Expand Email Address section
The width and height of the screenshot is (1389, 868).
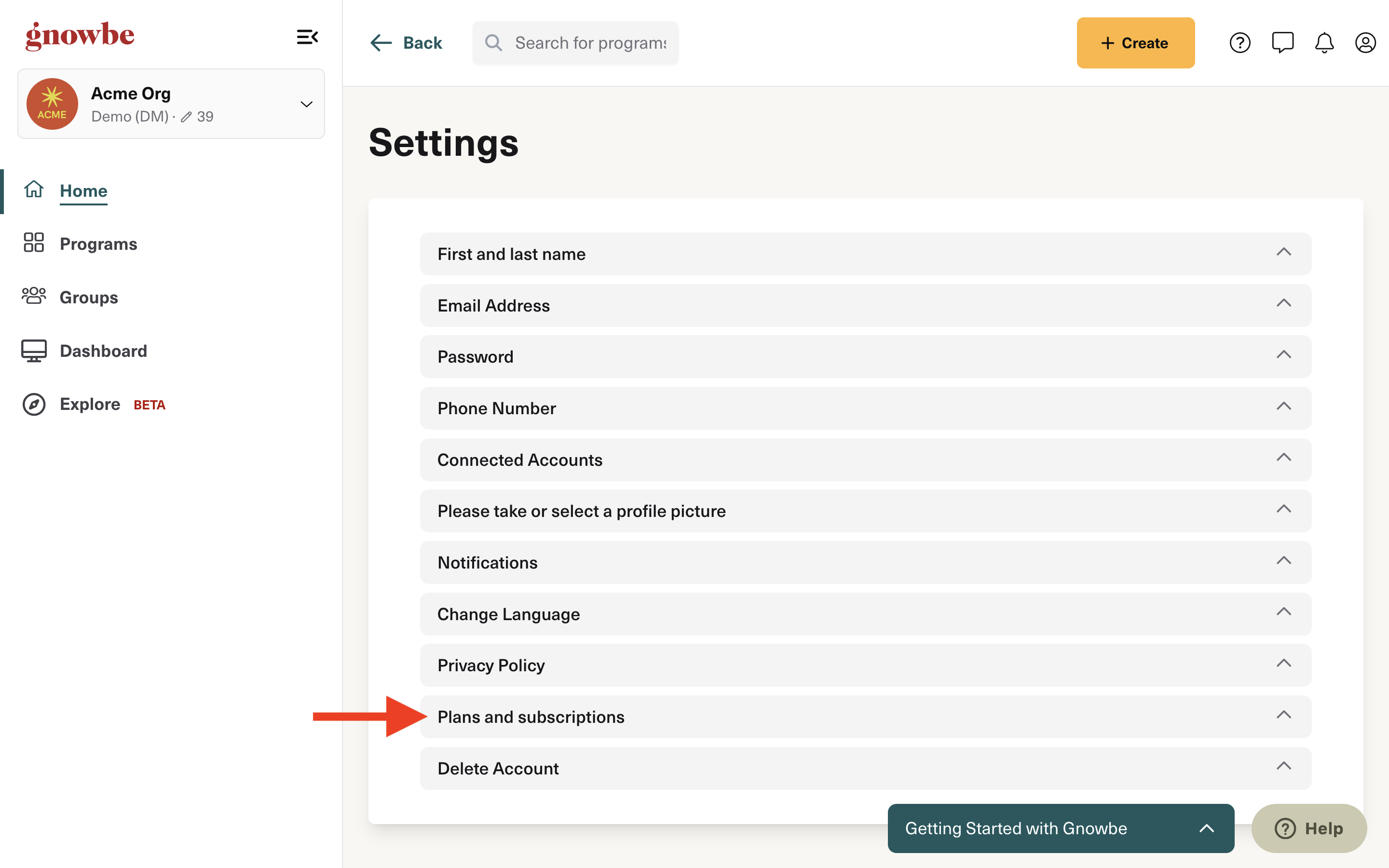(x=866, y=305)
